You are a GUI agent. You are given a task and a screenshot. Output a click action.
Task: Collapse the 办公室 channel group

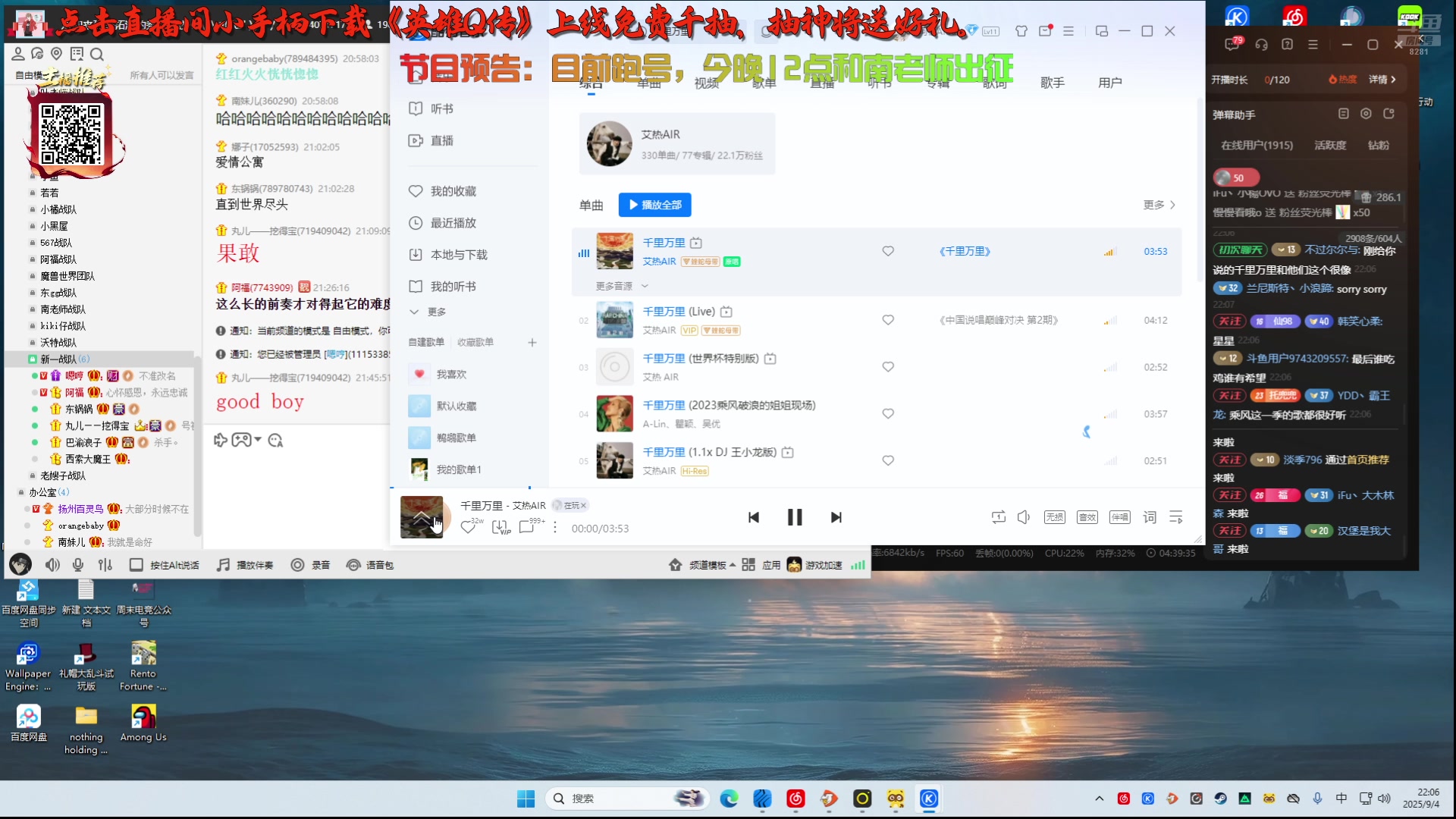click(x=21, y=492)
